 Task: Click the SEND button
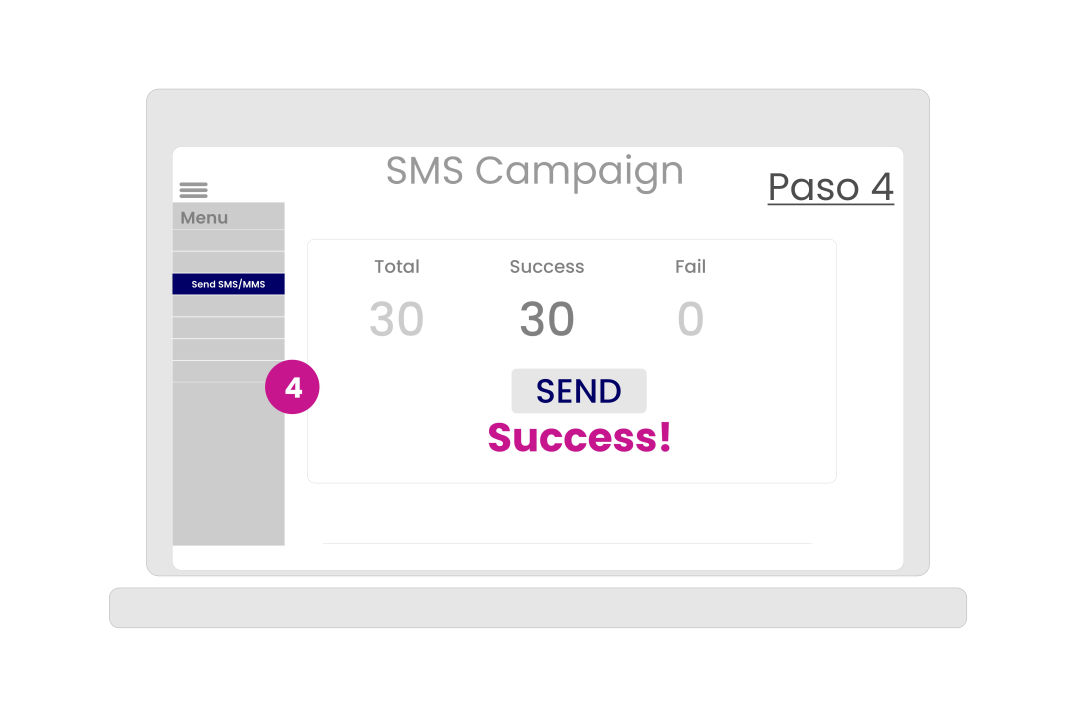pos(578,391)
